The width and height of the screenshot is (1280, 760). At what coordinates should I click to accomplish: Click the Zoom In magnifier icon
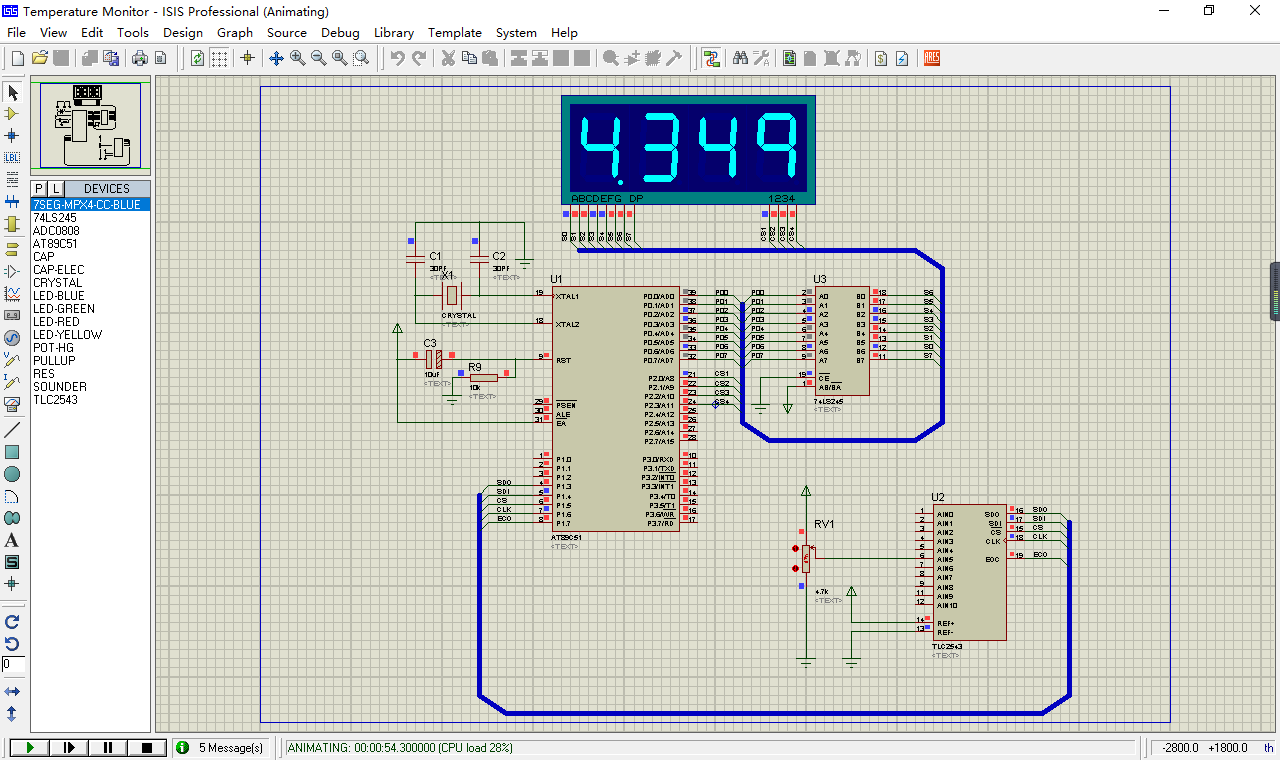298,58
